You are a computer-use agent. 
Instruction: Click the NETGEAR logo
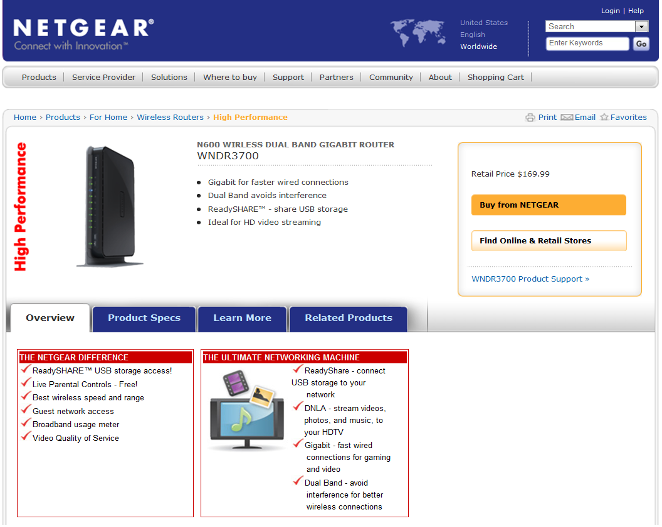84,34
